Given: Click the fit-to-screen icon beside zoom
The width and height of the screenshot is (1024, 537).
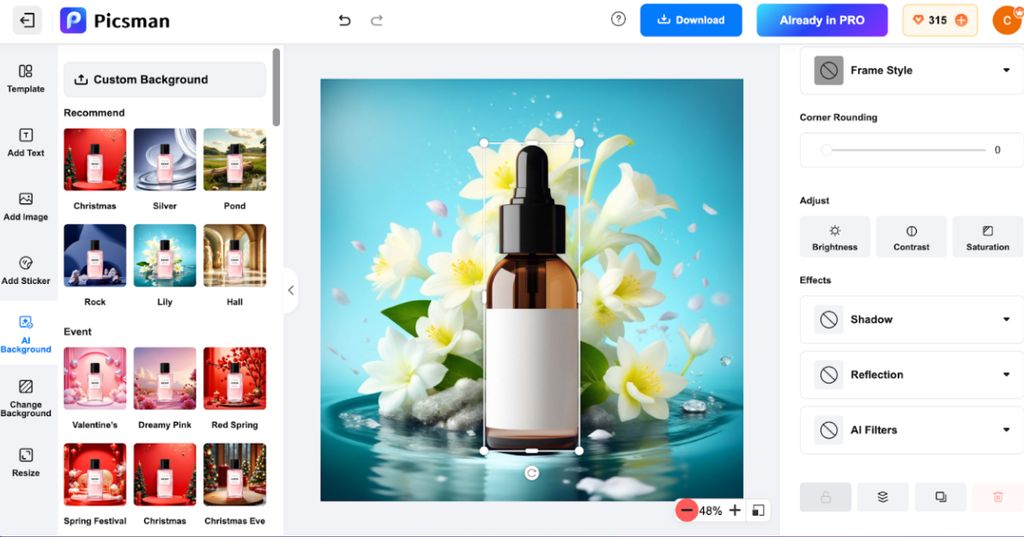Looking at the screenshot, I should (758, 510).
